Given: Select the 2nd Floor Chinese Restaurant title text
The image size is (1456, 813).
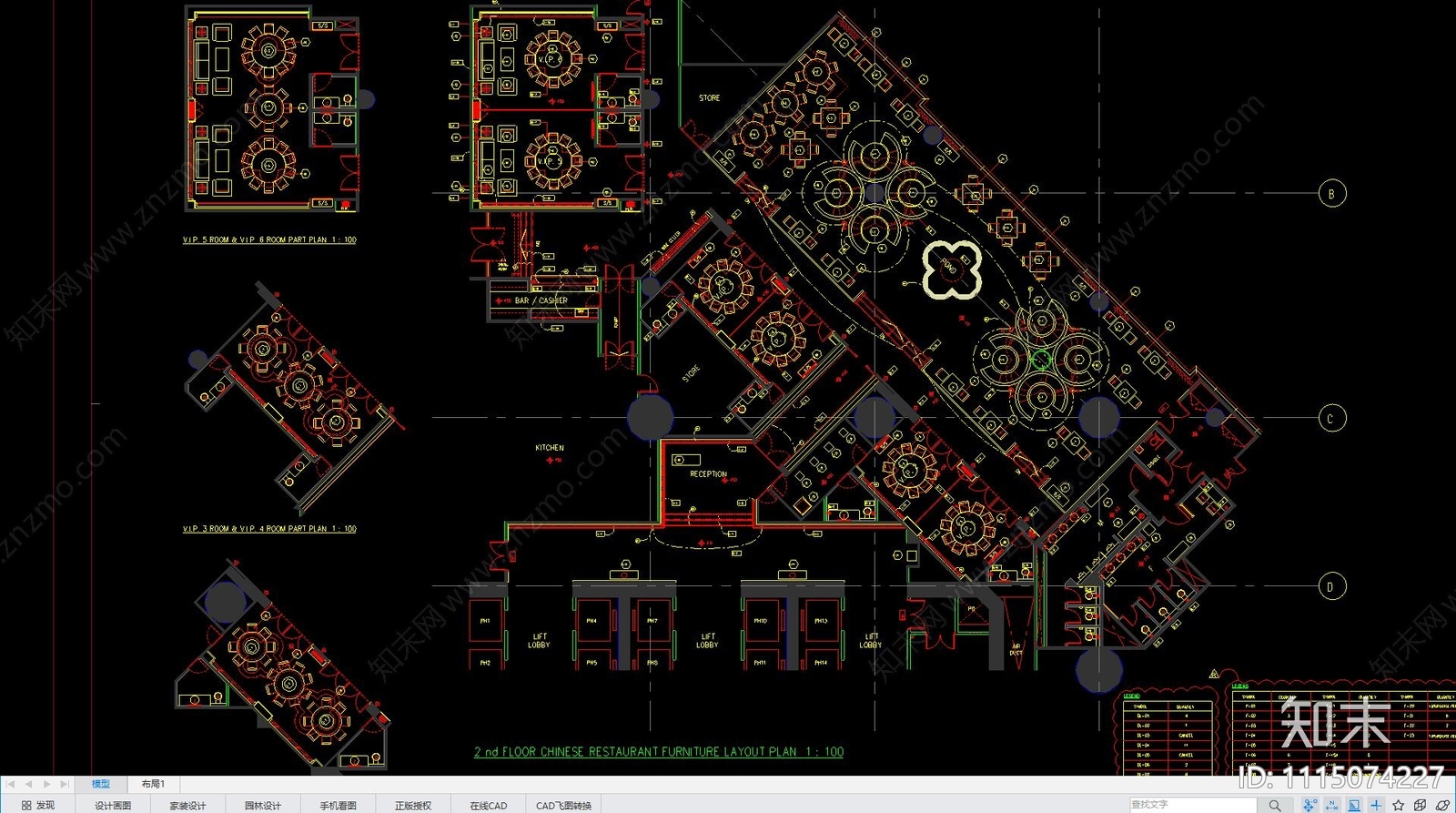Looking at the screenshot, I should pos(658,752).
